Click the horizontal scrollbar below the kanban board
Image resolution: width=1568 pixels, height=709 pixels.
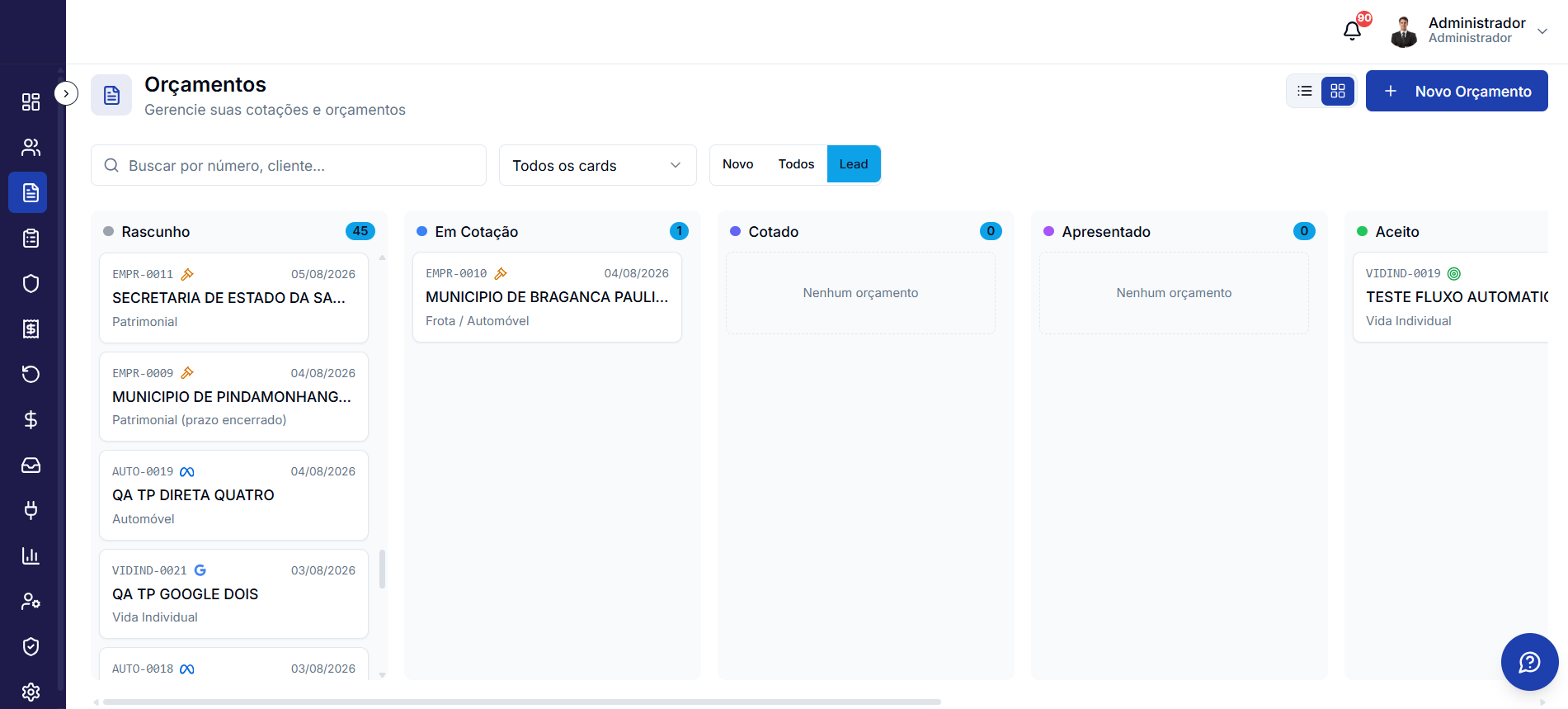click(x=521, y=702)
